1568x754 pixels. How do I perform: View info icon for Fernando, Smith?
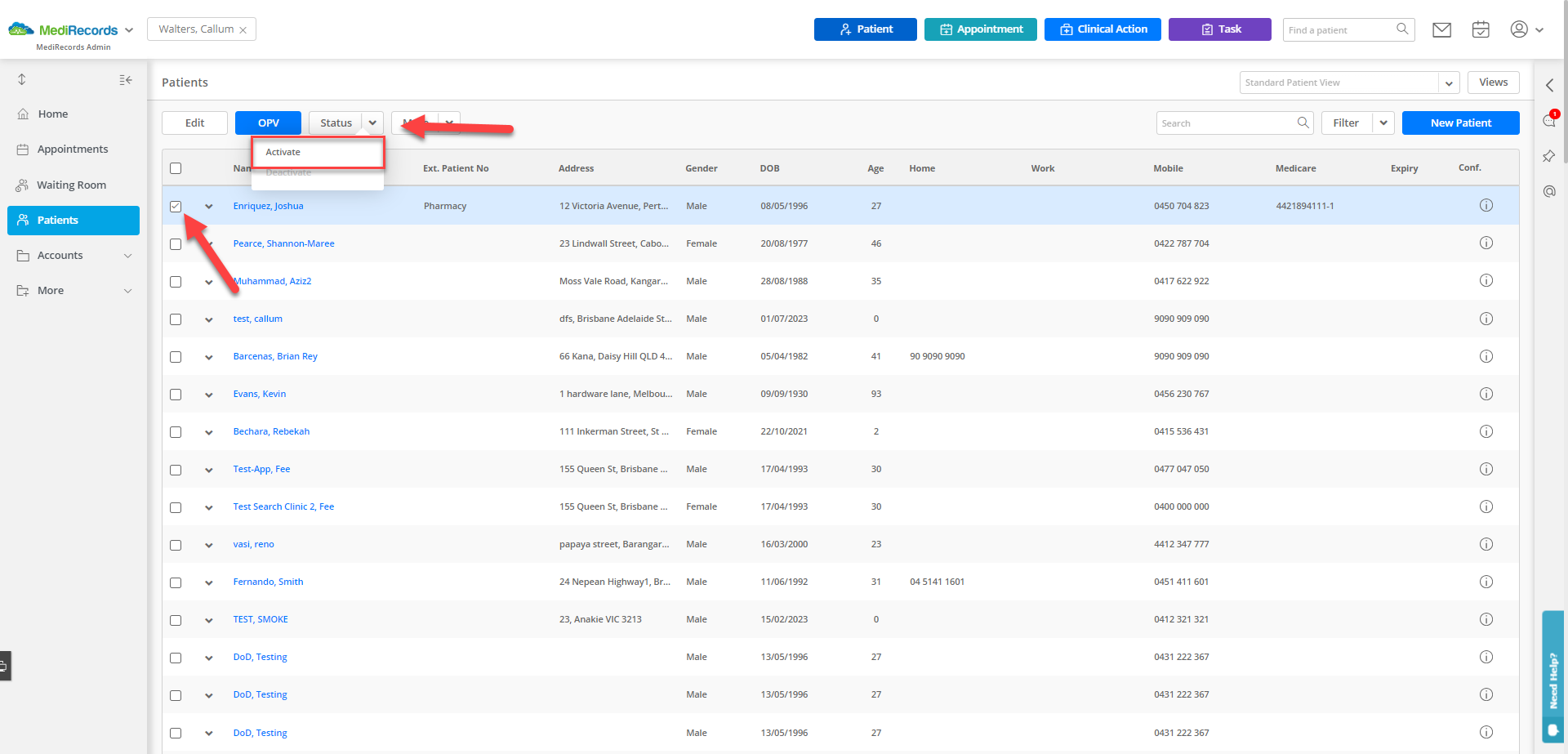click(1486, 582)
